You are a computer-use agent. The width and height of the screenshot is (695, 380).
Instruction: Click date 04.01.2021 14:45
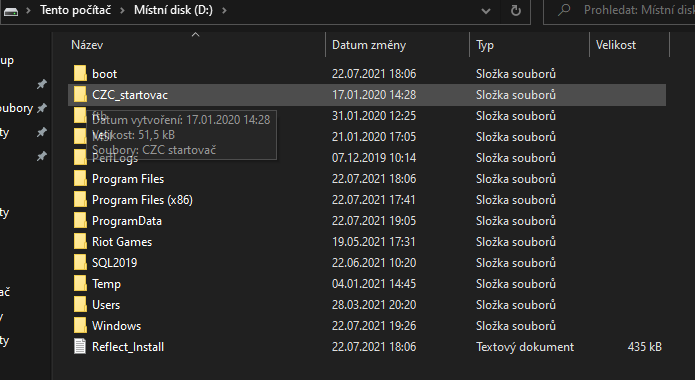pos(374,284)
